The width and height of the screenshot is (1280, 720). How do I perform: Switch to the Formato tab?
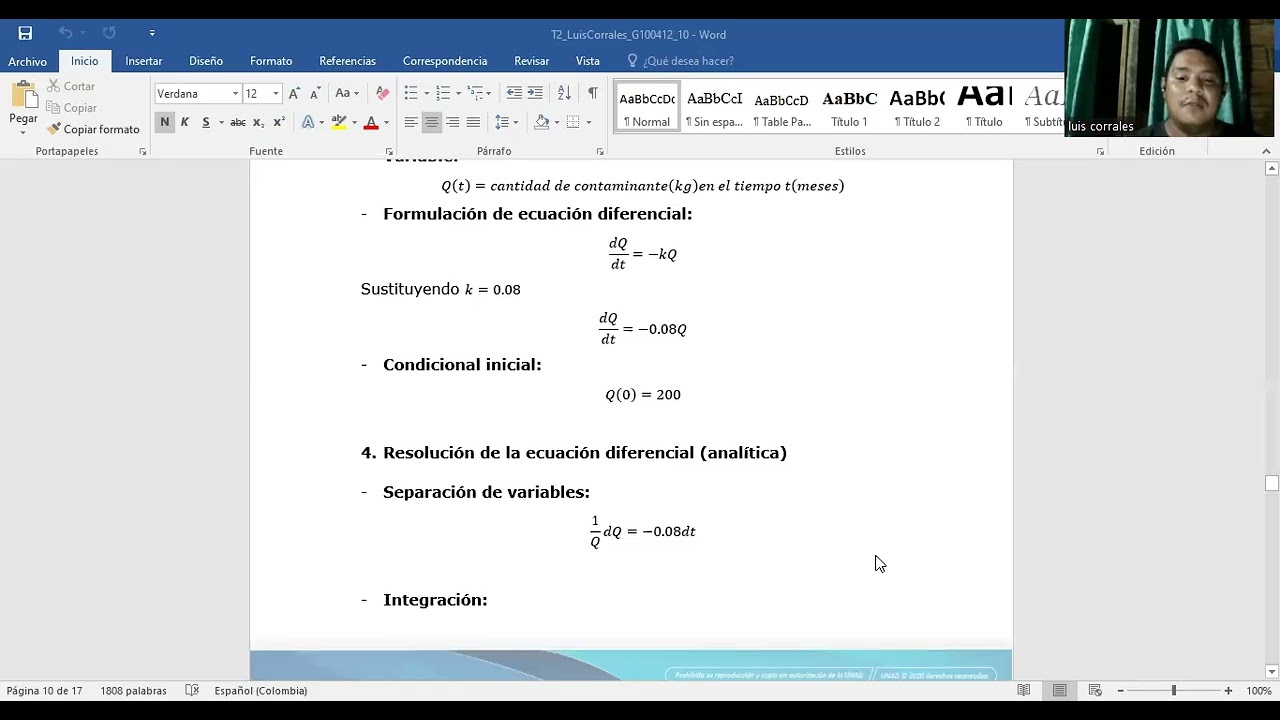(271, 61)
